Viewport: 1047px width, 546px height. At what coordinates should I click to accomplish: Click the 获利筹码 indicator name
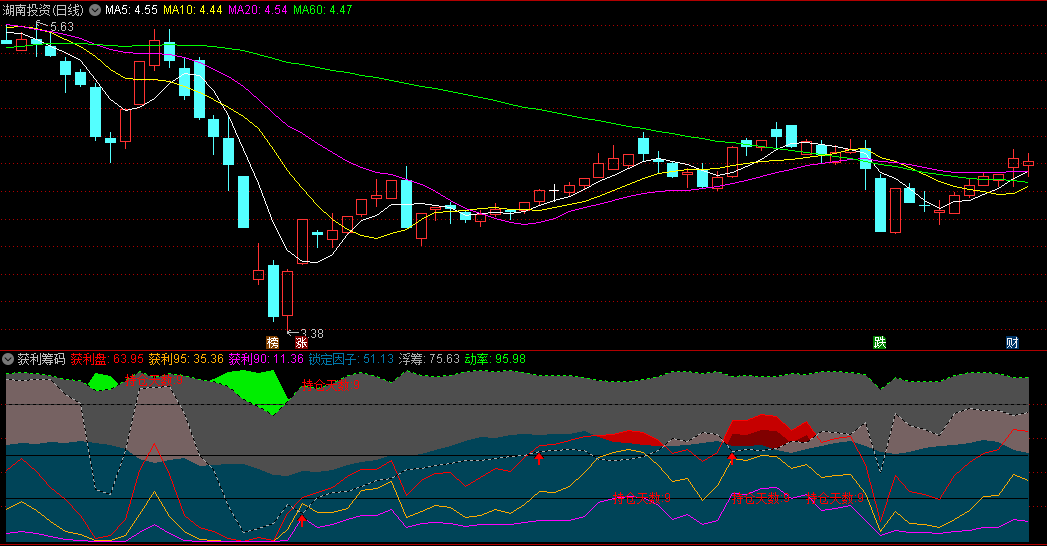41,359
